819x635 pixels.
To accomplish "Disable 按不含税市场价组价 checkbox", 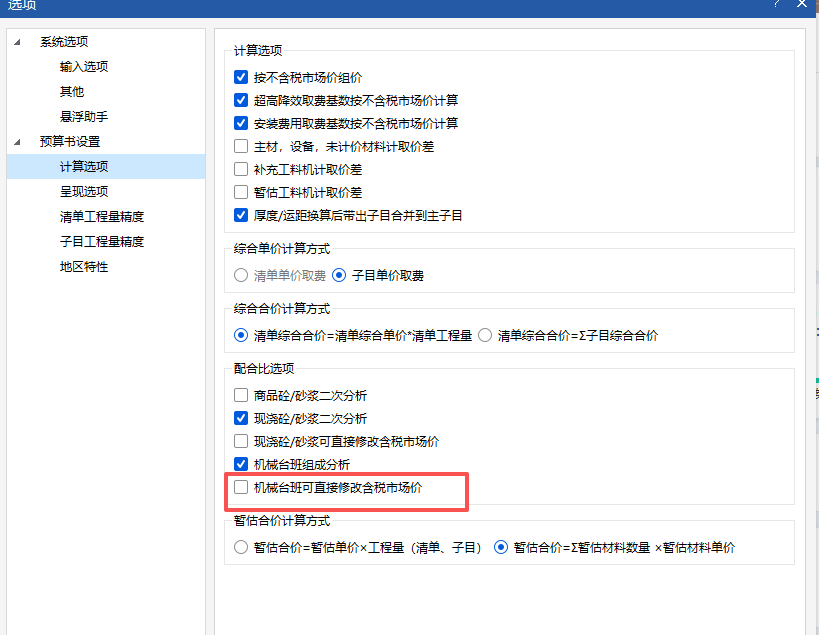I will pos(240,76).
